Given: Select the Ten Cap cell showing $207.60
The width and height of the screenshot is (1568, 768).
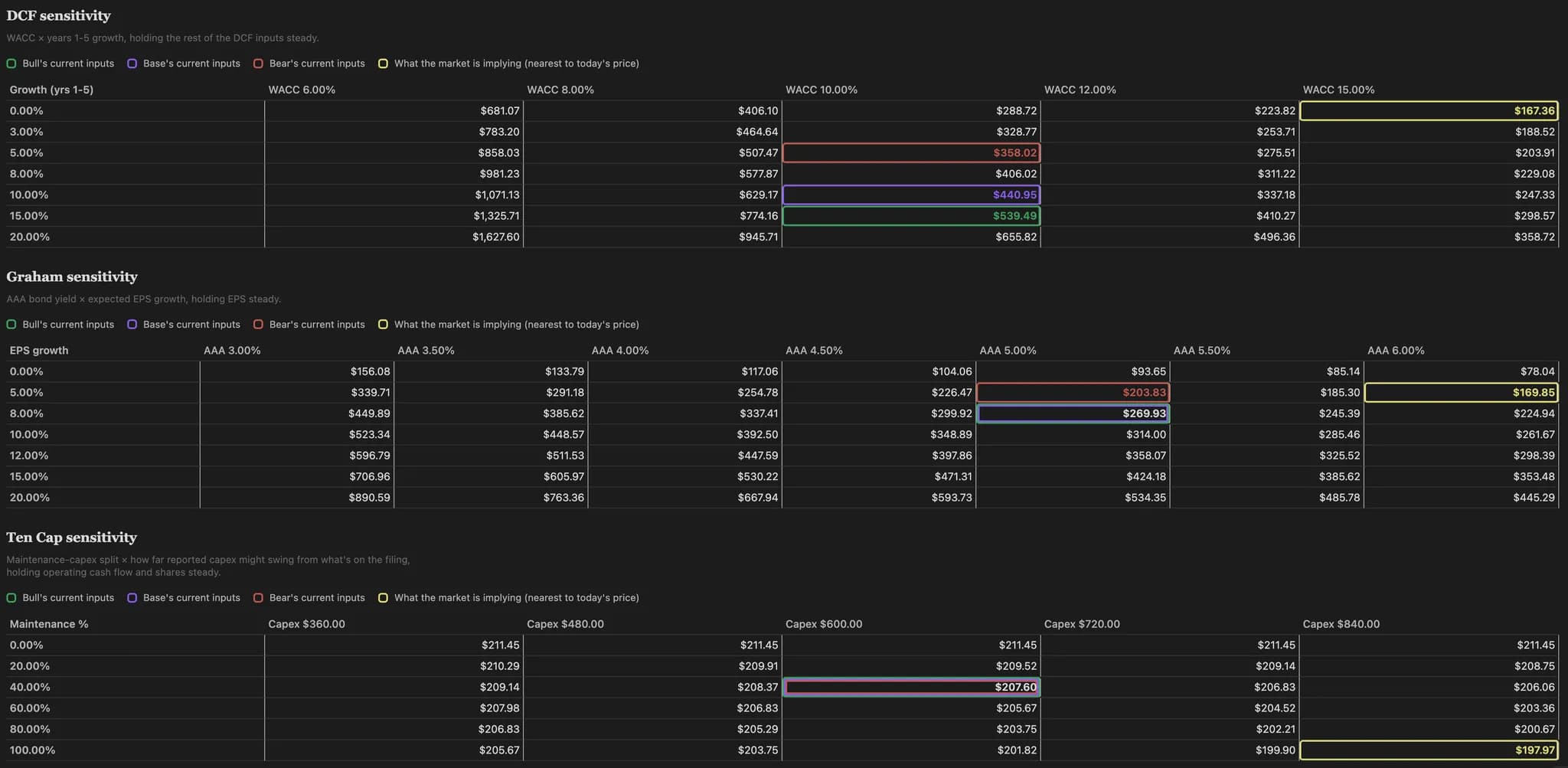Looking at the screenshot, I should coord(911,688).
